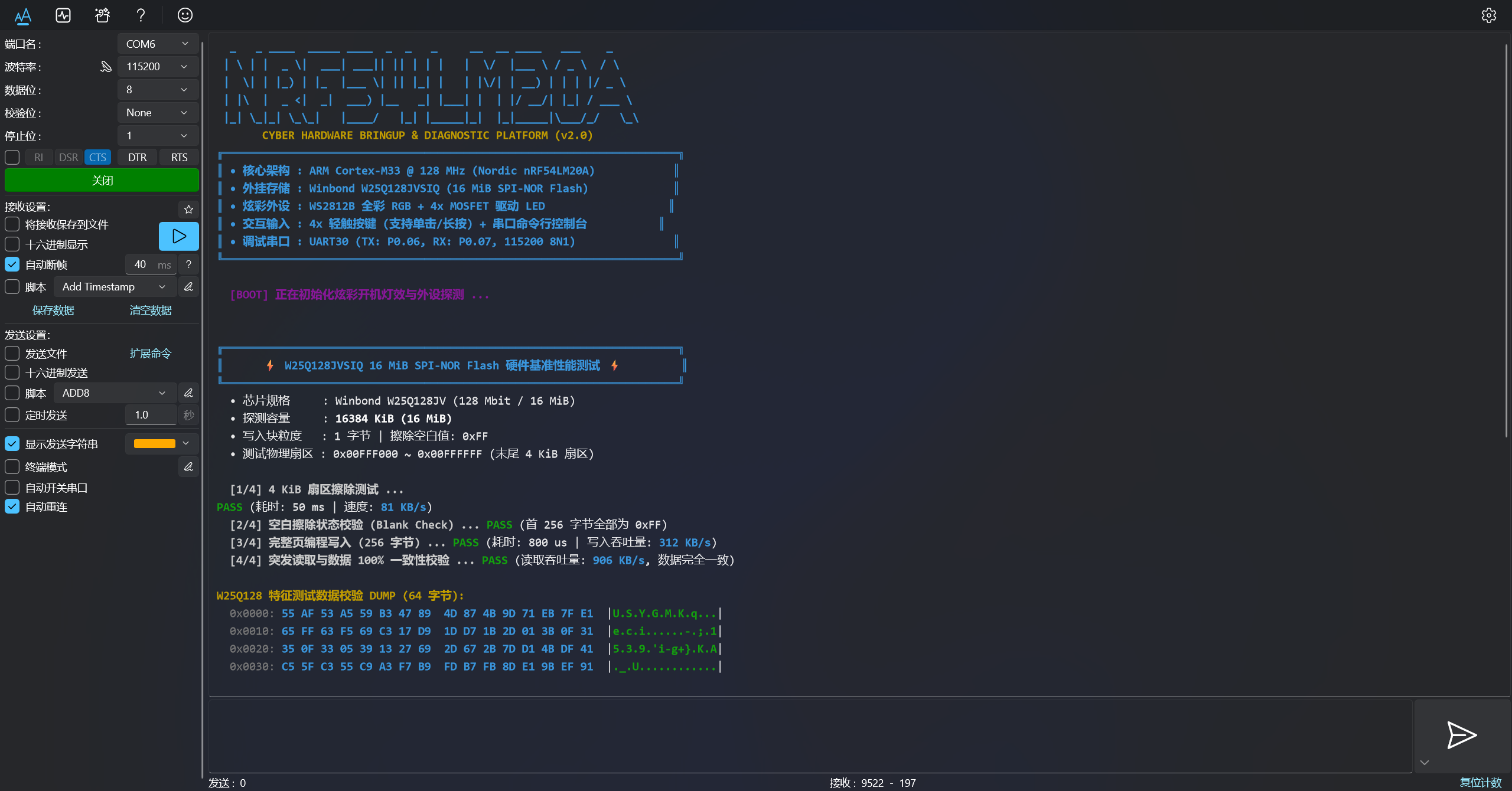
Task: Open the ADD8 script dropdown
Action: (x=115, y=393)
